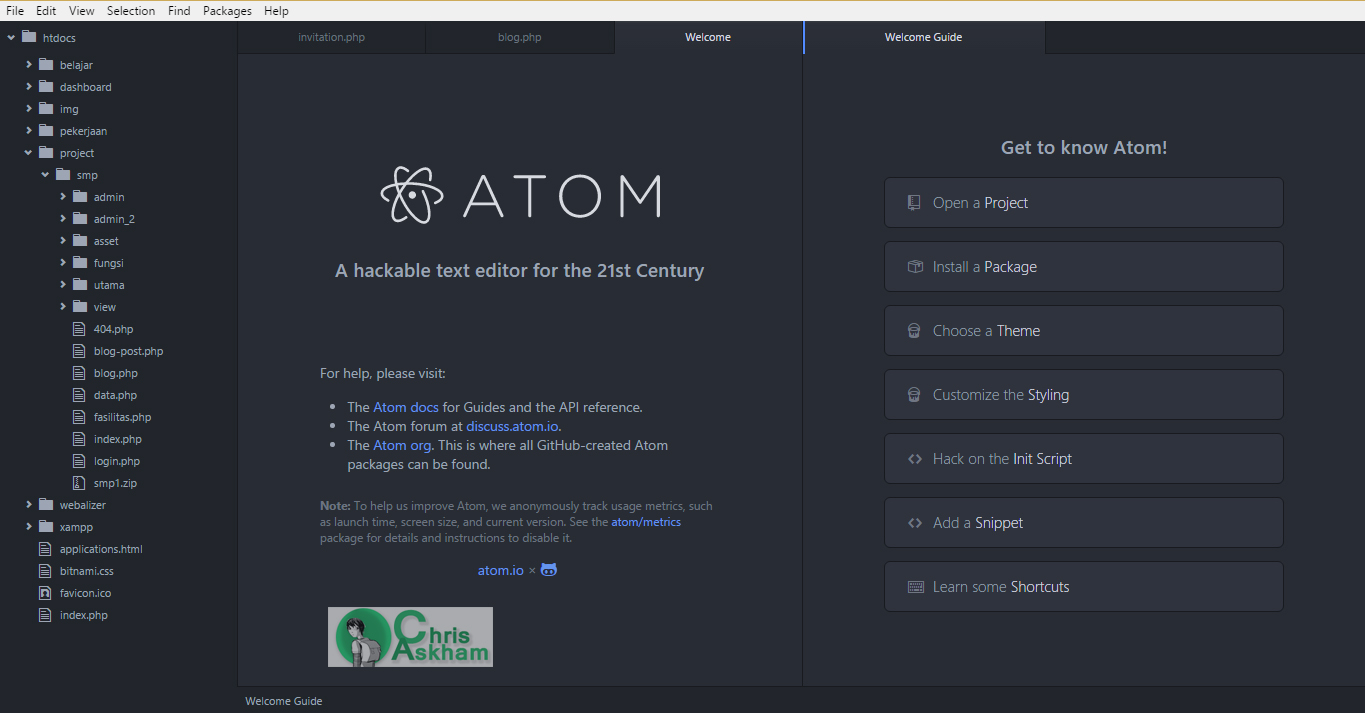Open the atom/metrics package link
The width and height of the screenshot is (1365, 713).
645,521
